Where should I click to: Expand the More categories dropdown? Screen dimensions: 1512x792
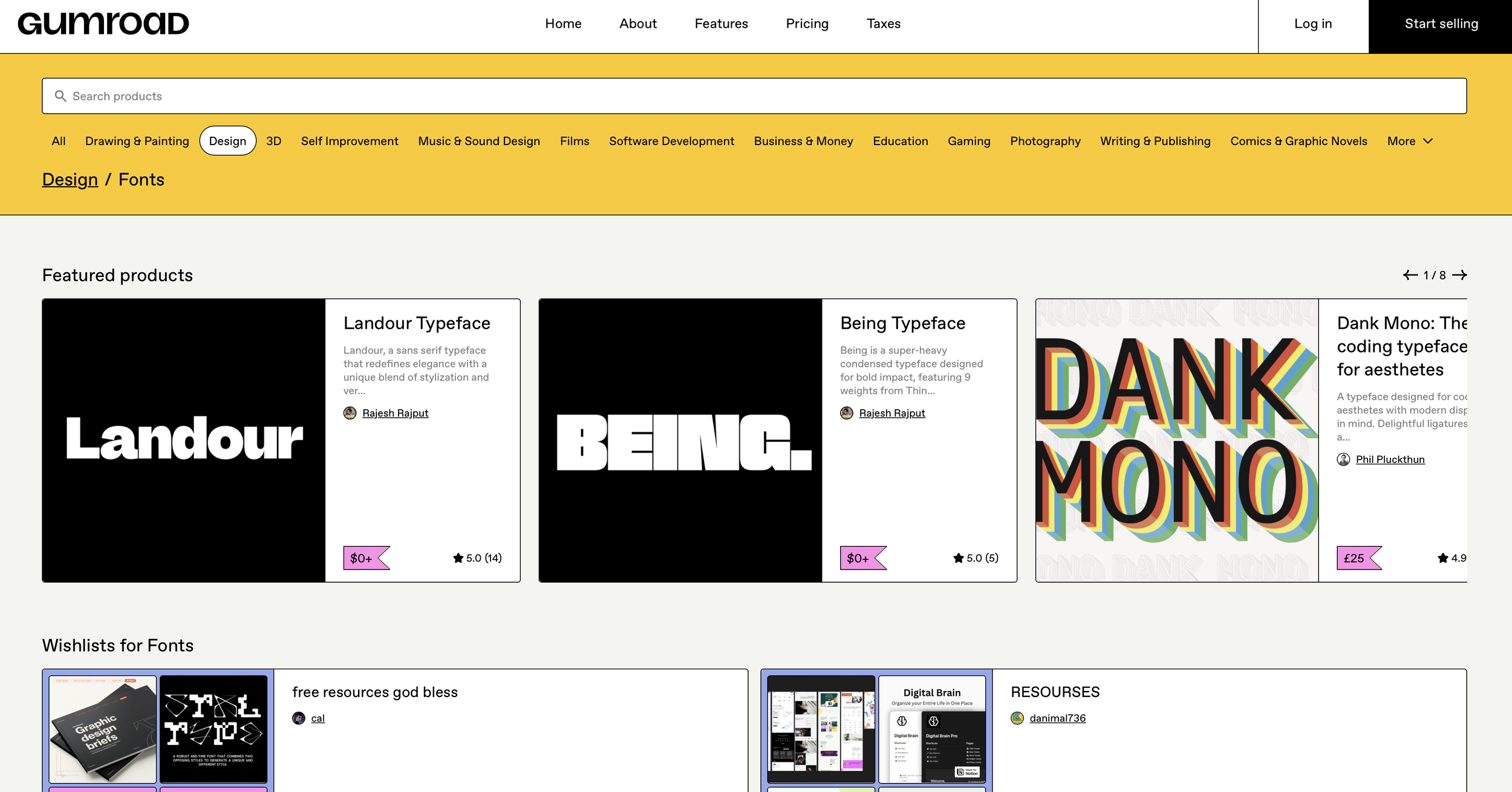1409,141
